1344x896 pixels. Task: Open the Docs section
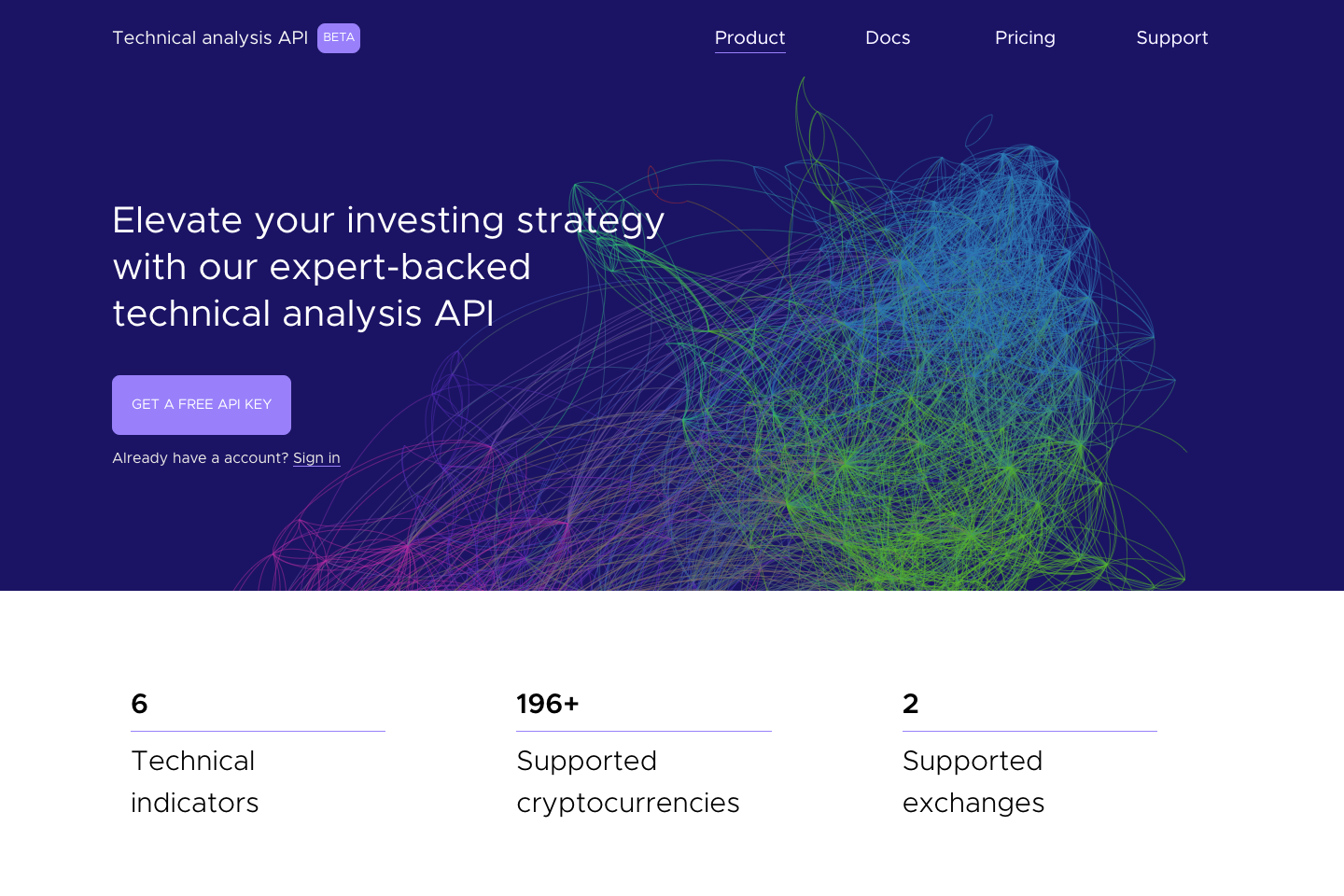(x=887, y=38)
